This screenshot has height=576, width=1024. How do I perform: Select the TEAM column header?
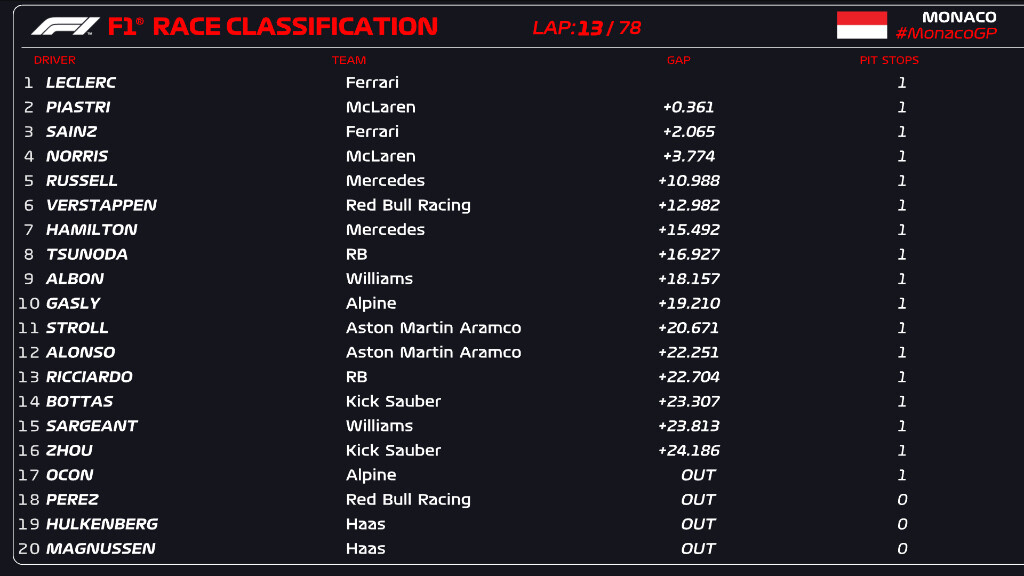pos(349,60)
